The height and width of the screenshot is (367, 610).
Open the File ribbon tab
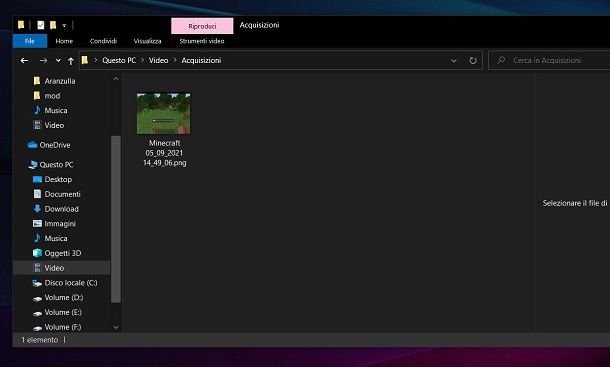pos(30,41)
